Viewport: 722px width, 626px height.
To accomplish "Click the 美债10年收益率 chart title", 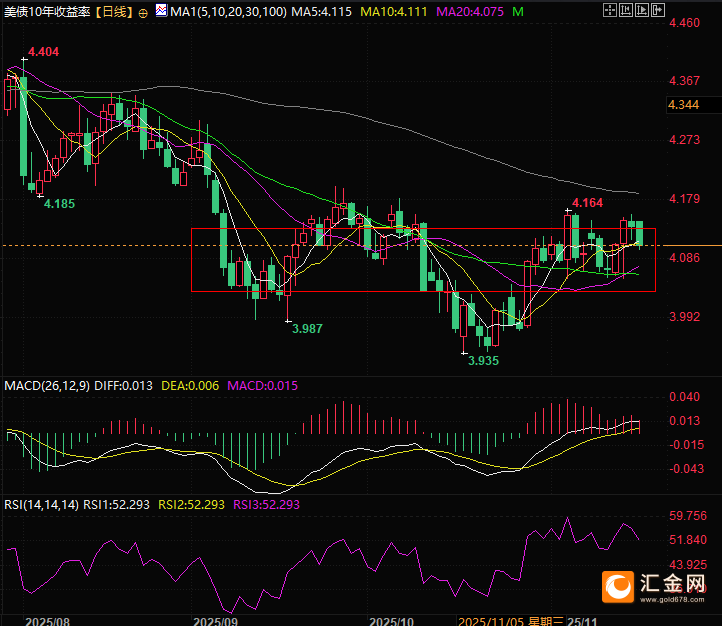I will [47, 12].
